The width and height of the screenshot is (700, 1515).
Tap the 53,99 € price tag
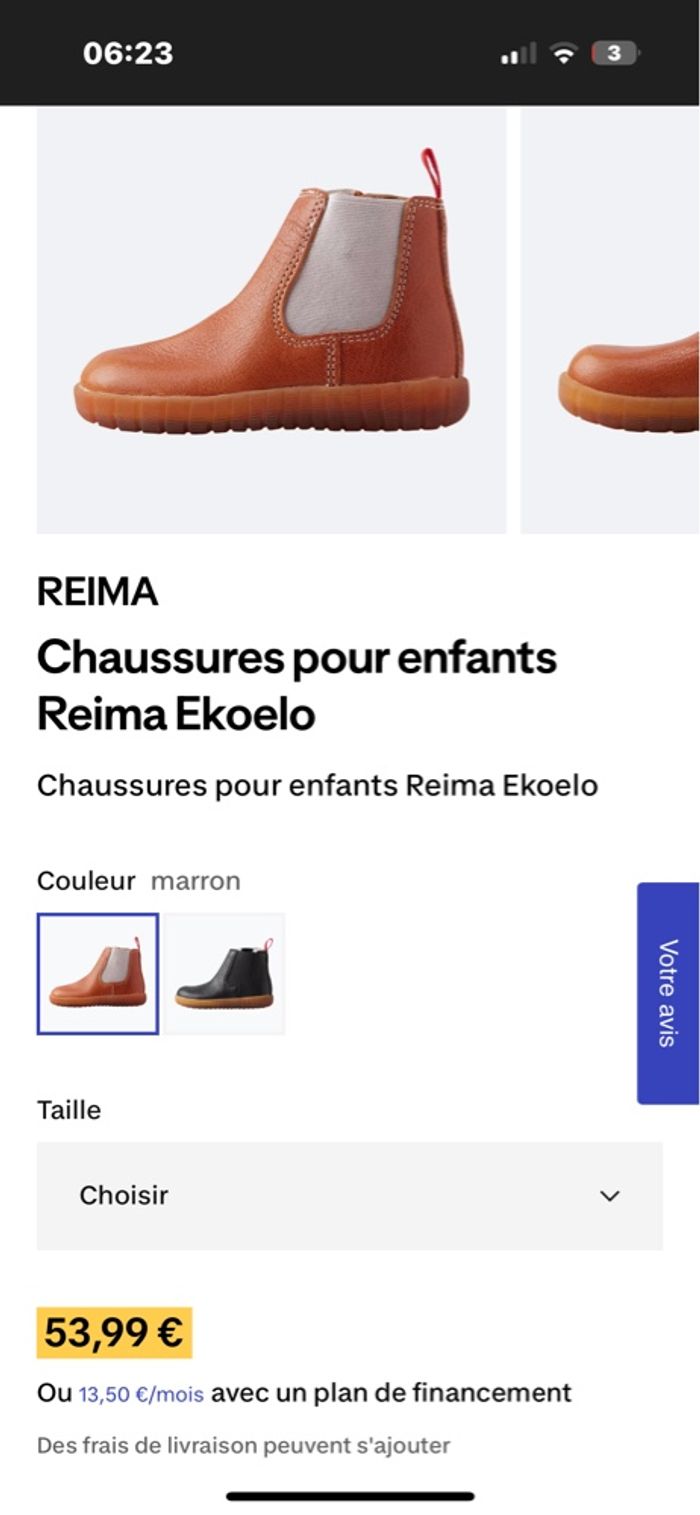(x=114, y=1333)
